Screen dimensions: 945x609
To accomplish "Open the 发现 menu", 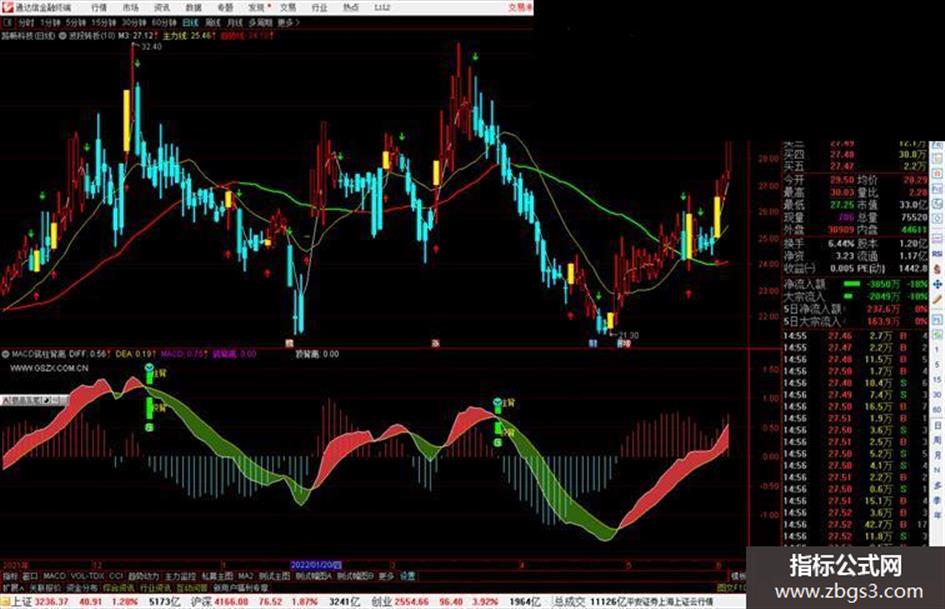I will pos(257,8).
